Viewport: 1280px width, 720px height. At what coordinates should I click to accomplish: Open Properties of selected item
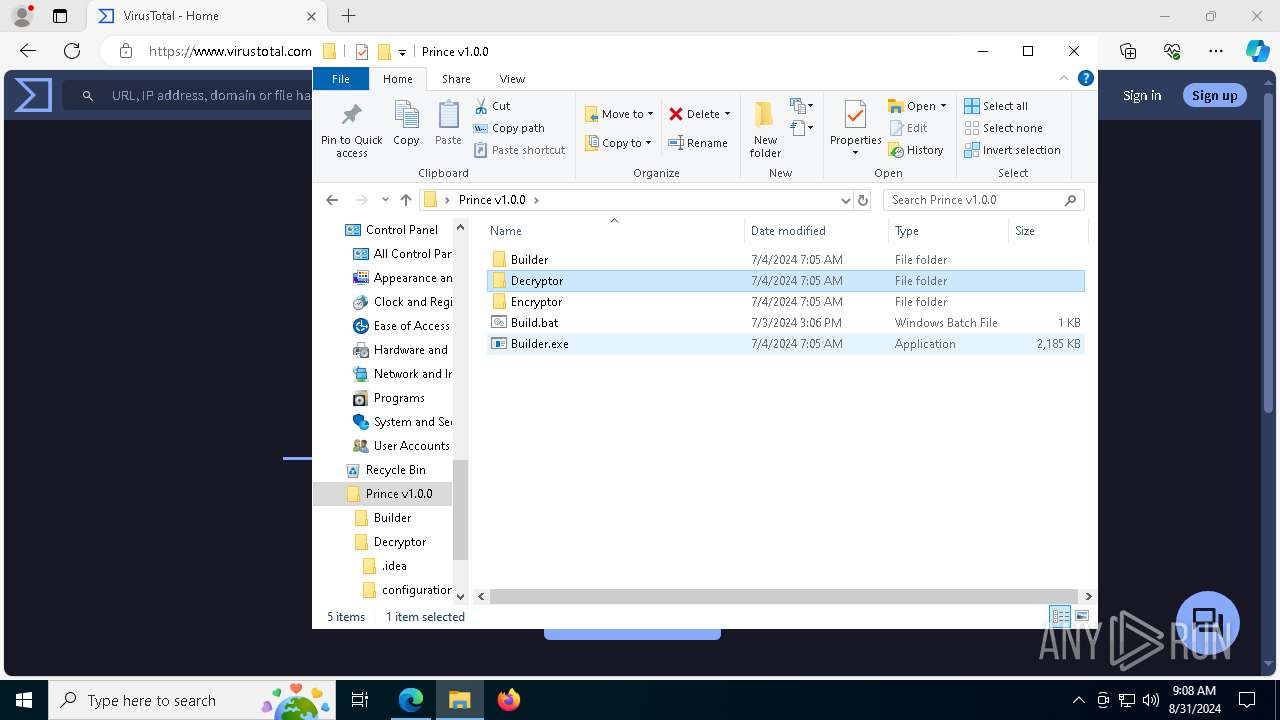coord(855,128)
